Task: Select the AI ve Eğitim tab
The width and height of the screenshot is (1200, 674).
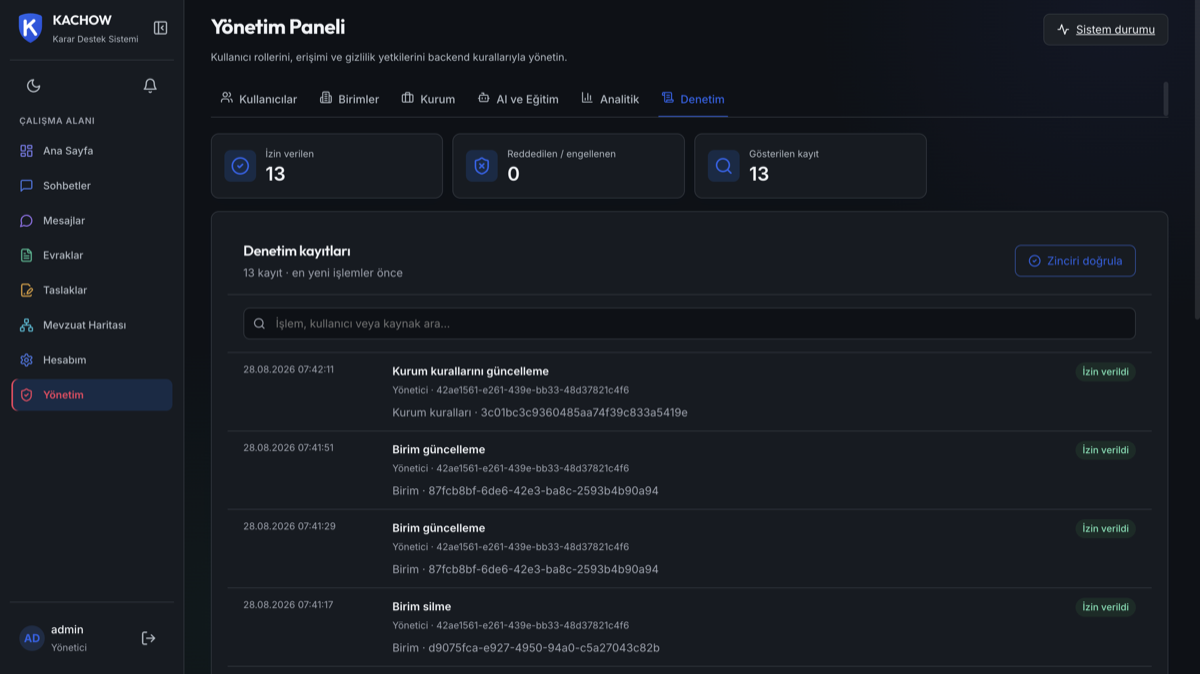Action: click(518, 99)
